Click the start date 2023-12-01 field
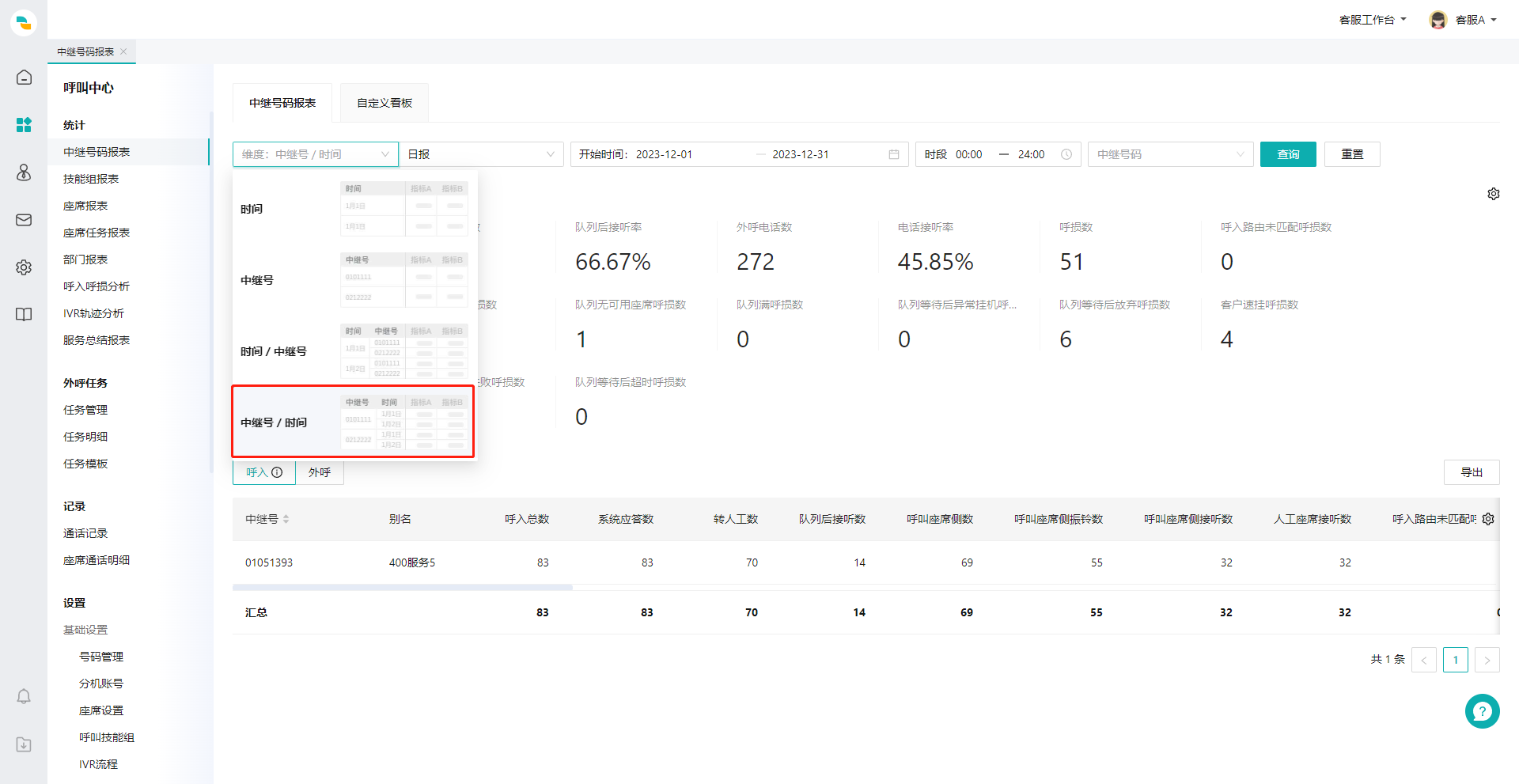Image resolution: width=1519 pixels, height=784 pixels. 664,154
